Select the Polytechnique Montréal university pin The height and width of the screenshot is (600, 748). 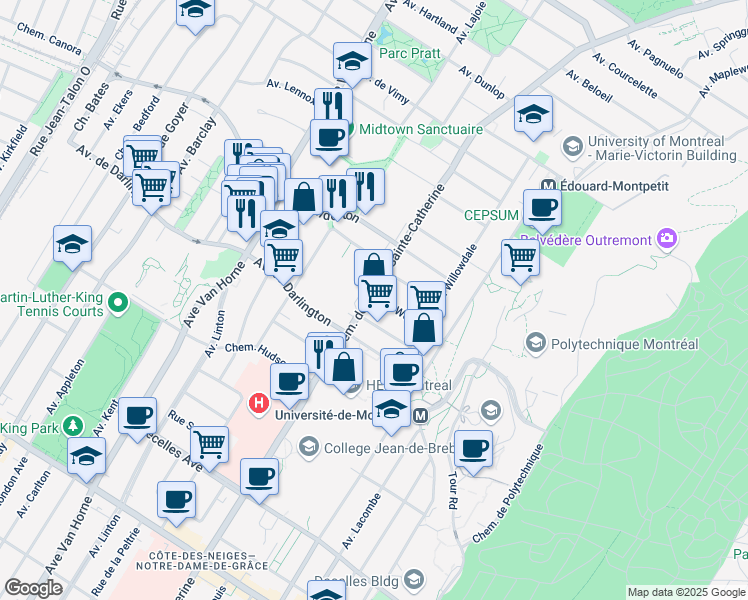(536, 343)
